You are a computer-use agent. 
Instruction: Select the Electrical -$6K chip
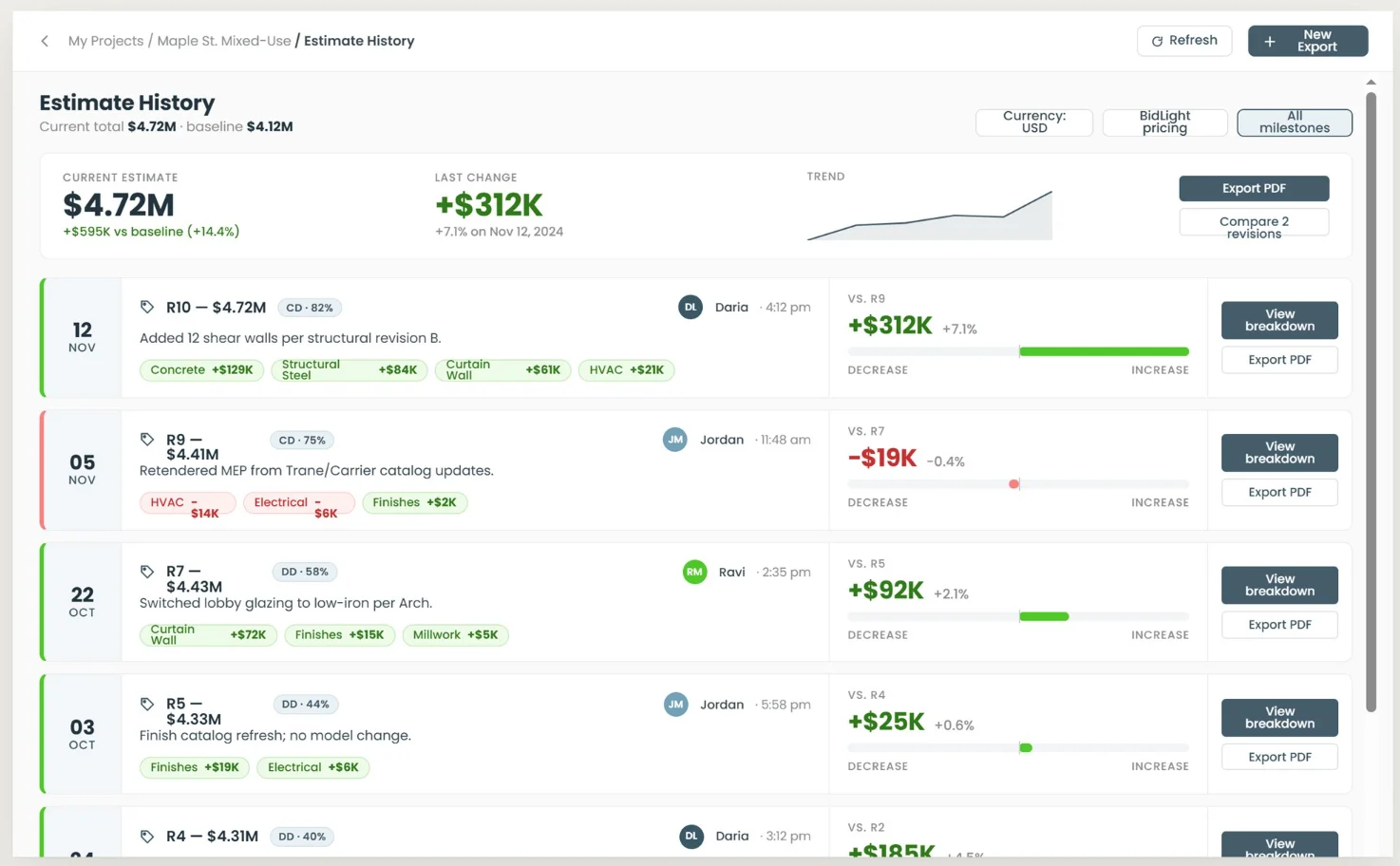(299, 502)
